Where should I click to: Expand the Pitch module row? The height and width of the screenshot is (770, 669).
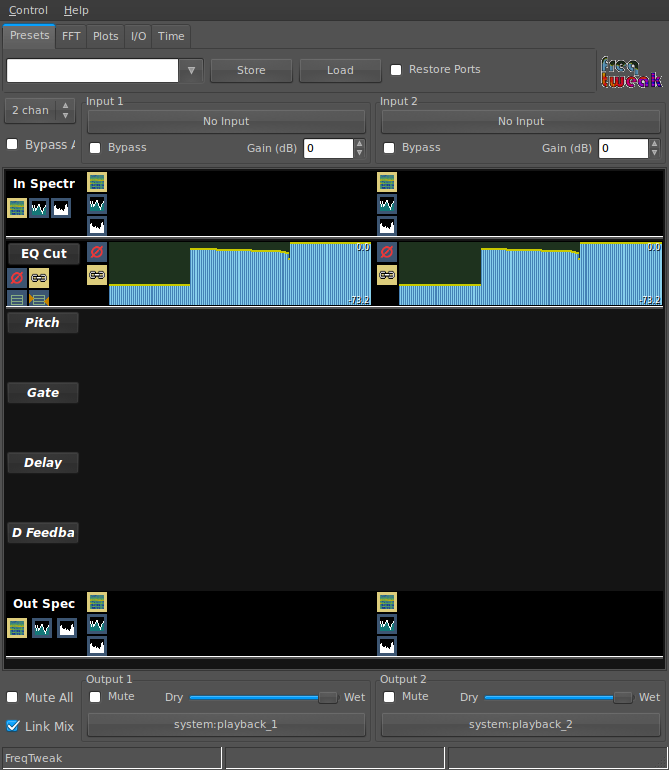[x=43, y=323]
